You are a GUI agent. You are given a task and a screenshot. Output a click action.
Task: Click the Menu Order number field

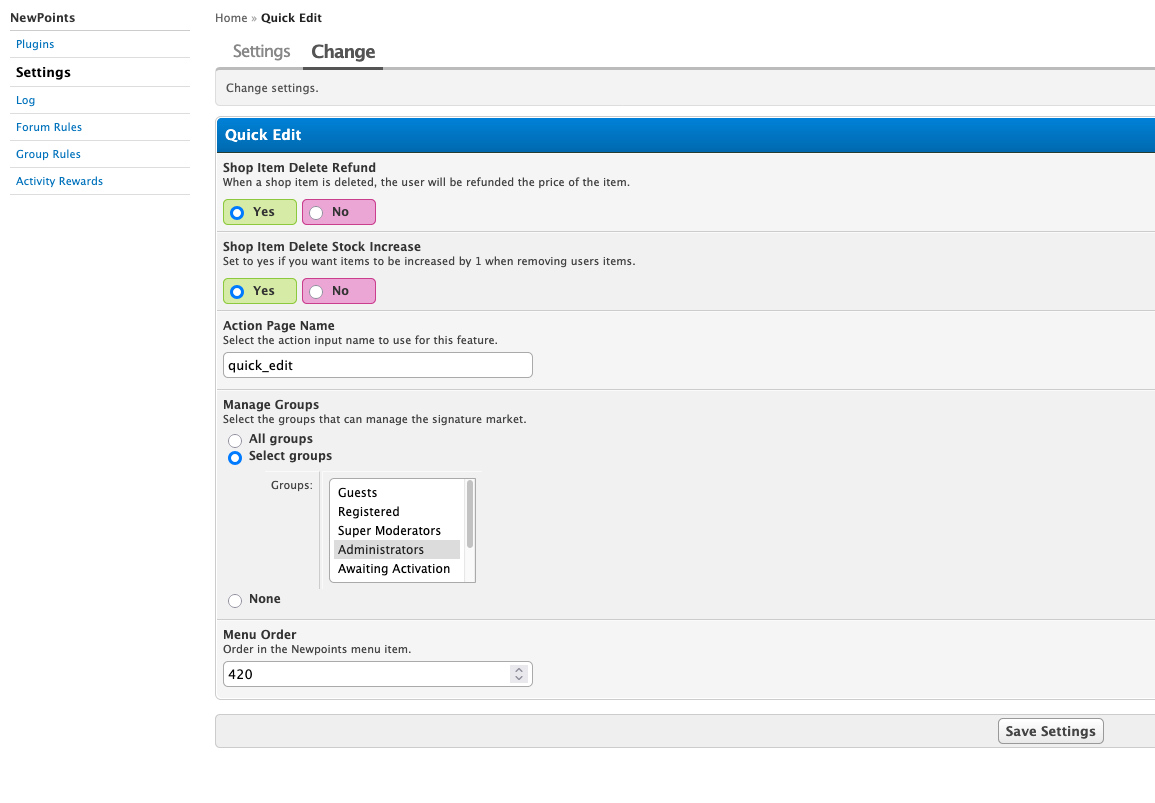pyautogui.click(x=366, y=675)
